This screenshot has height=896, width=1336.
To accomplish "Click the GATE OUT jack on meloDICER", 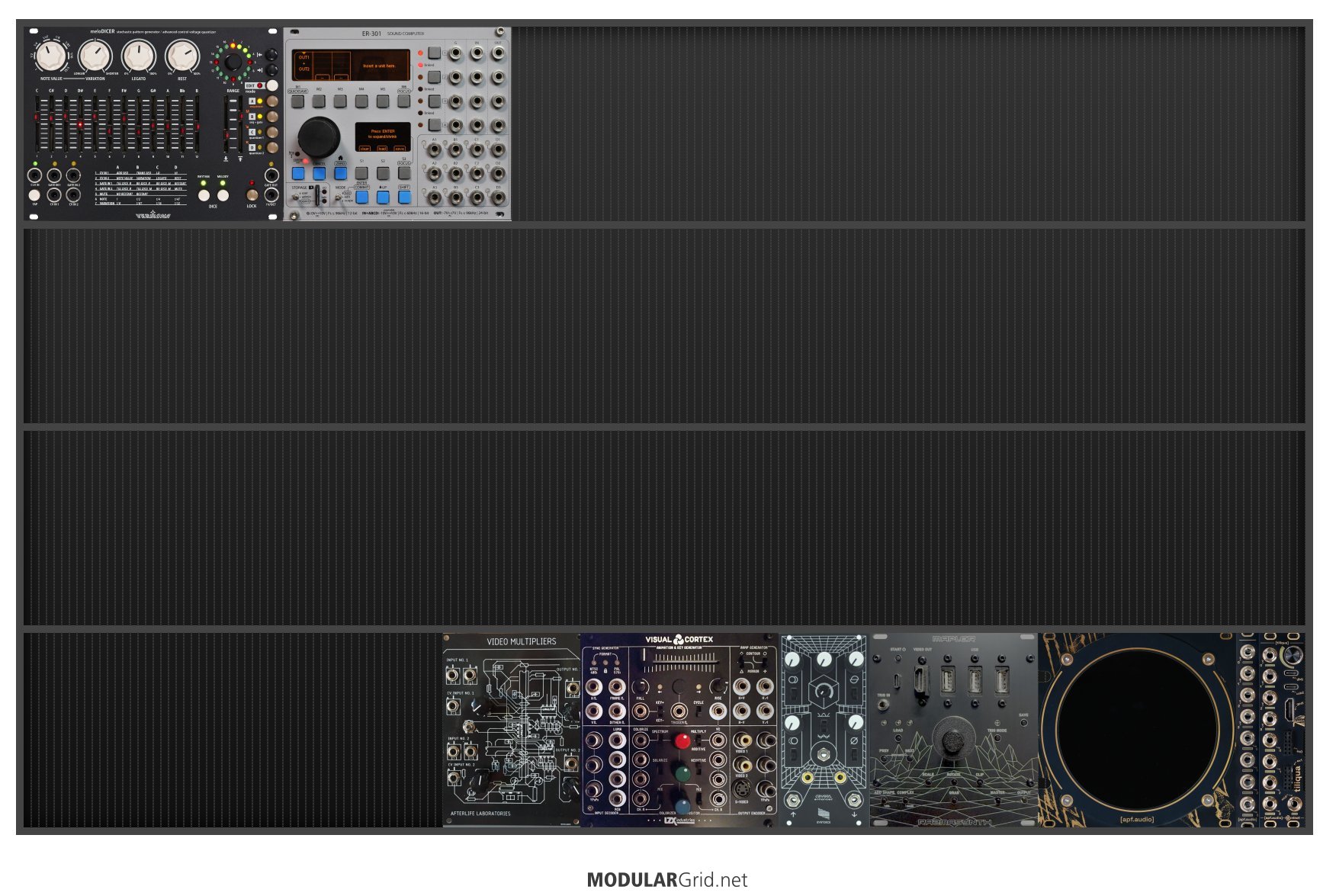I will 271,175.
